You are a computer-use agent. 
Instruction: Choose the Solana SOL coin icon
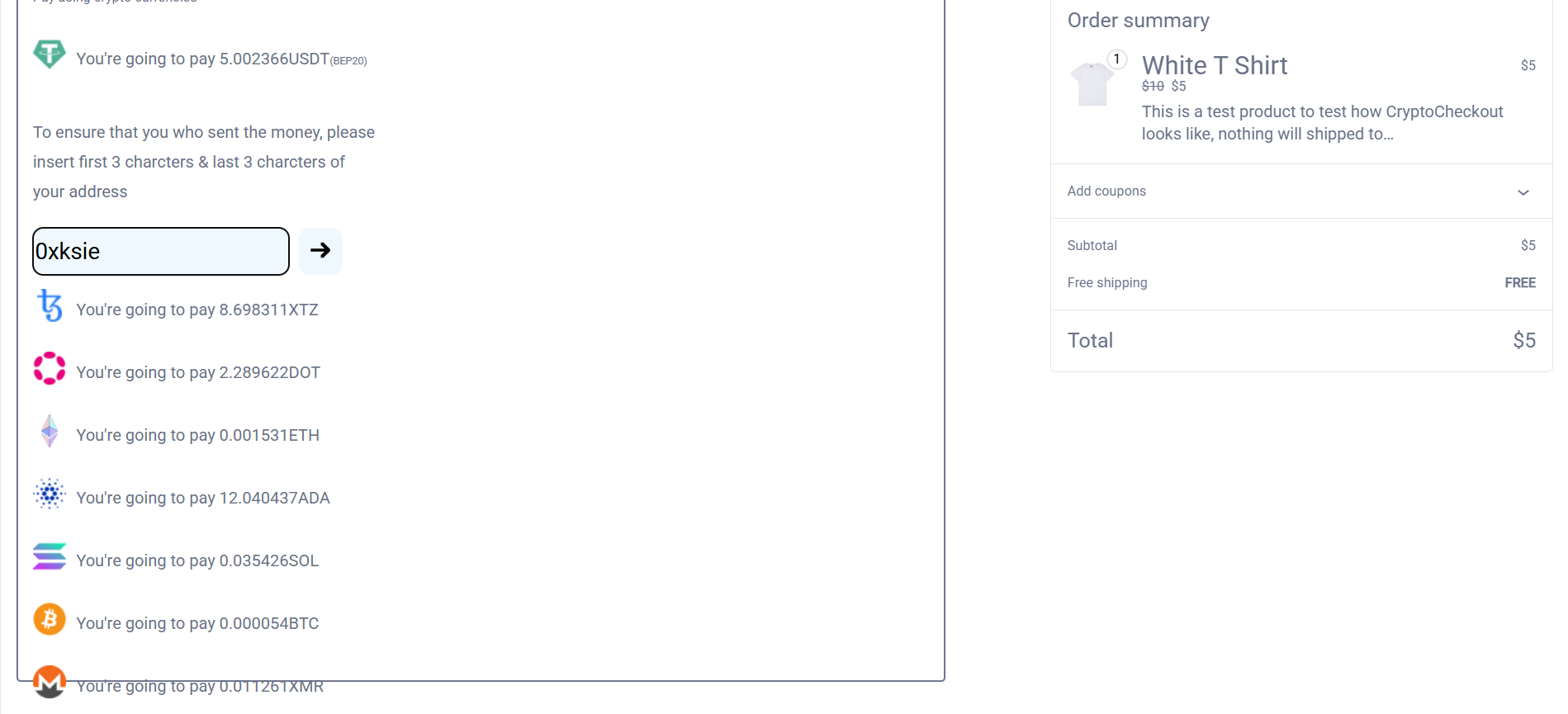[x=50, y=556]
